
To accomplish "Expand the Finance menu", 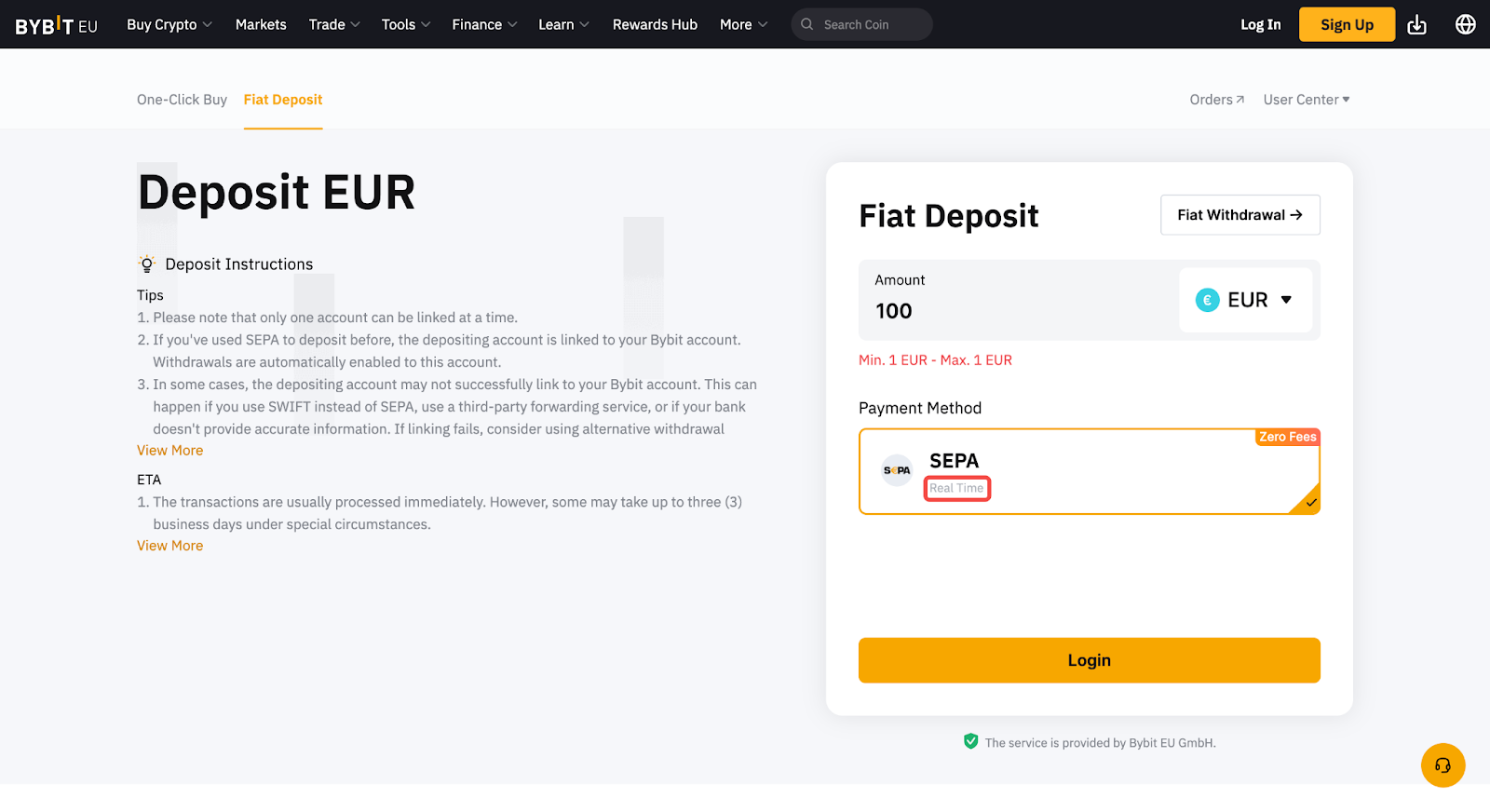I will tap(484, 25).
